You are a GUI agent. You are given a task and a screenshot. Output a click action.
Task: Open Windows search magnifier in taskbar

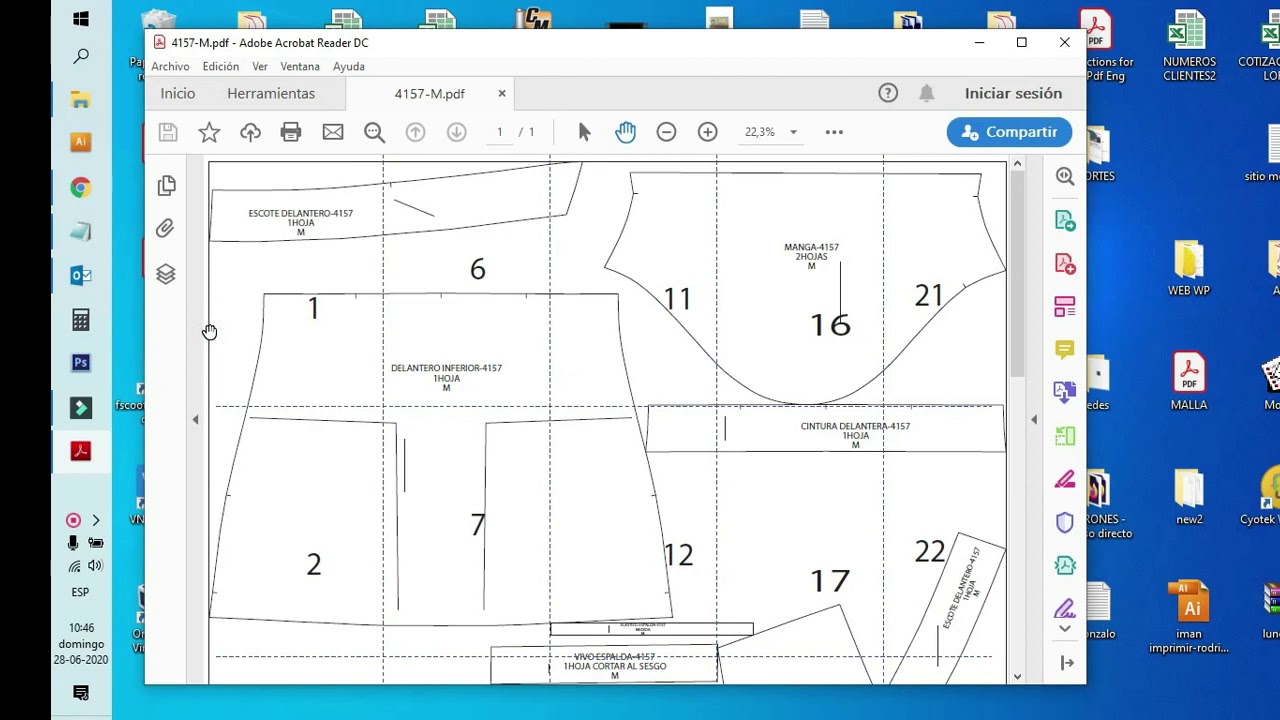pos(81,57)
